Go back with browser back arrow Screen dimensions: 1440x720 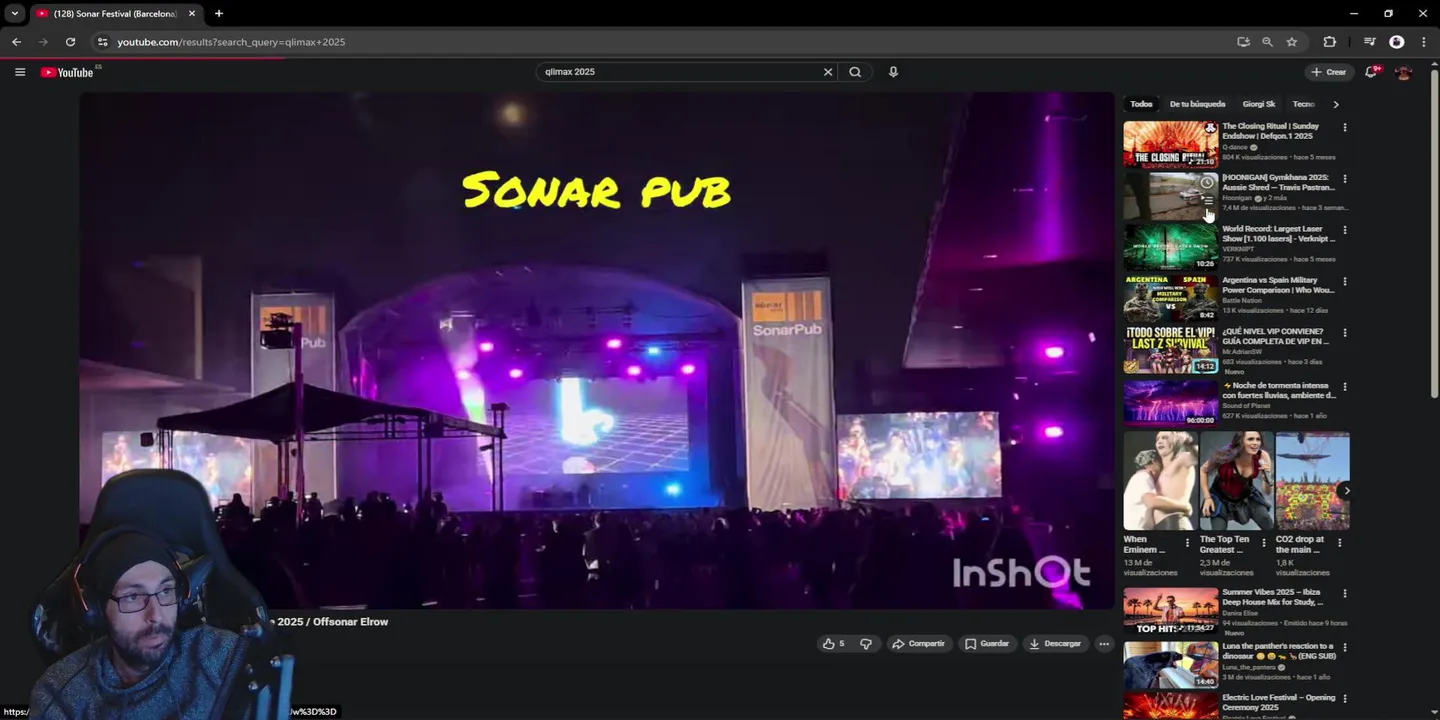[16, 42]
